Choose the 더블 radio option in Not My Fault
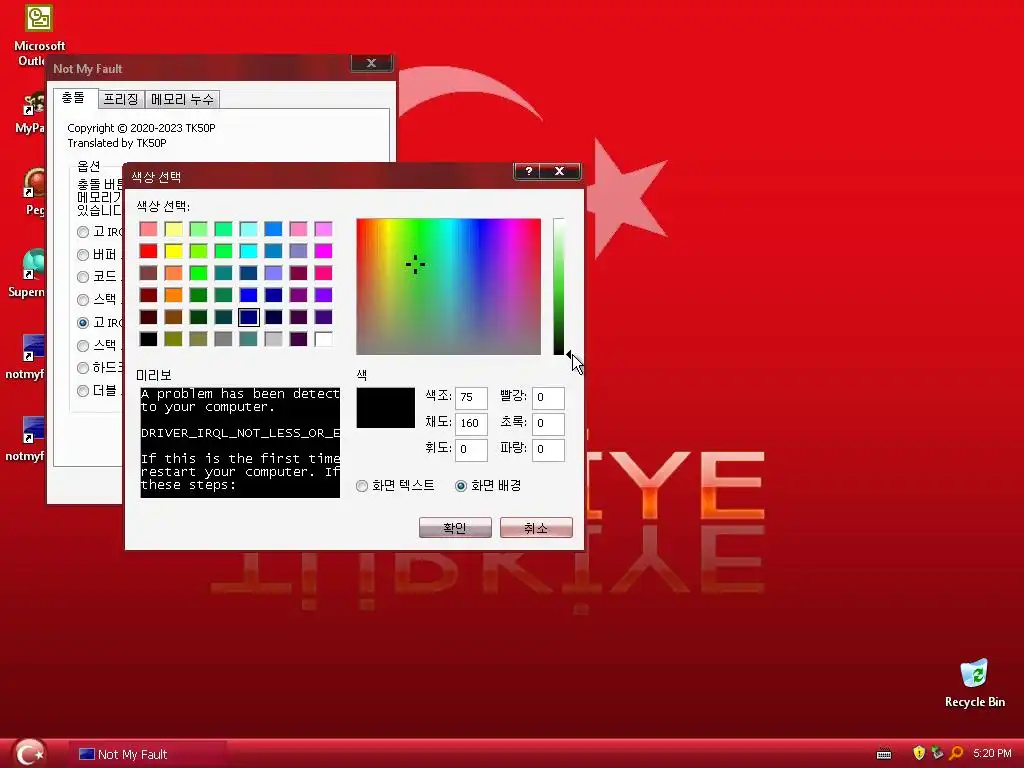The image size is (1024, 768). (83, 391)
